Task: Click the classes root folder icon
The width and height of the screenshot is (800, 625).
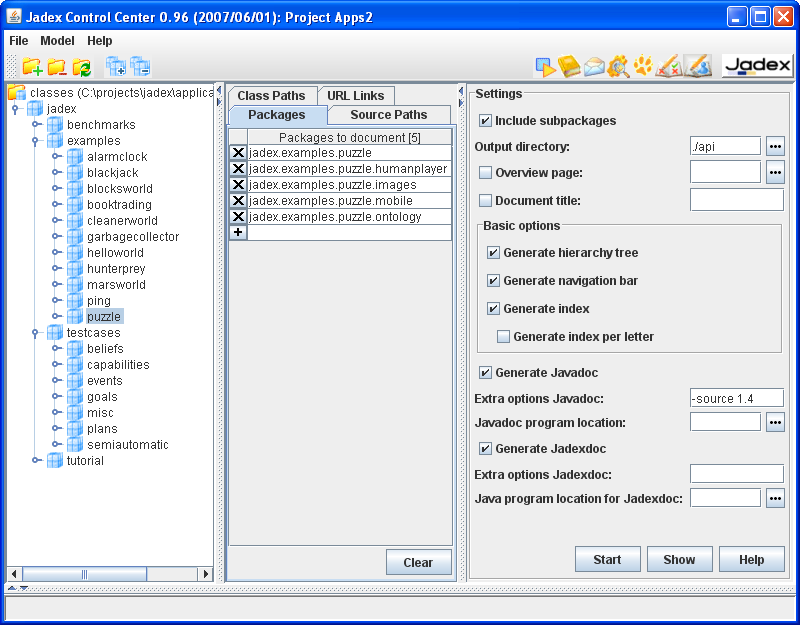Action: (17, 92)
